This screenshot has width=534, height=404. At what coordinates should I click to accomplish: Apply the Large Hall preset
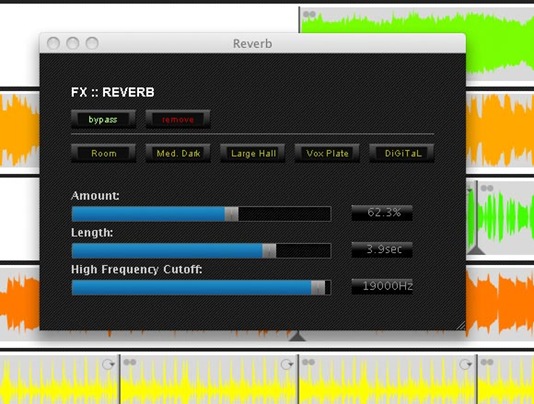click(252, 153)
